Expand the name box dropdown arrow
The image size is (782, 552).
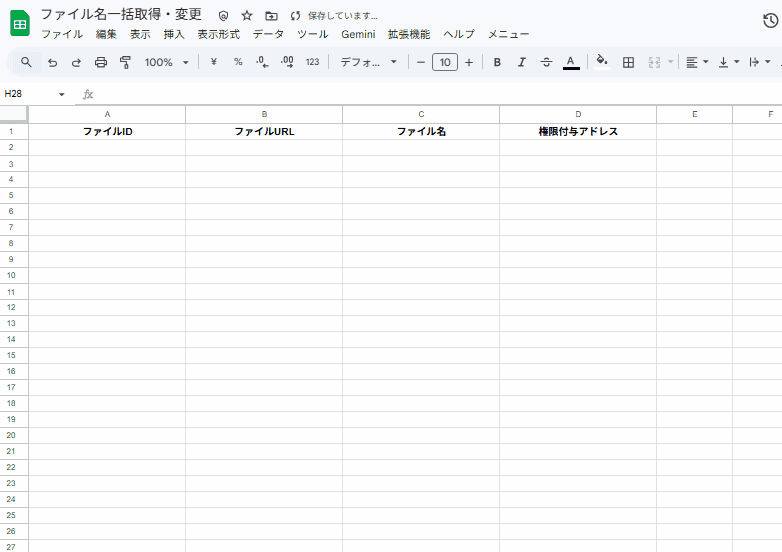coord(61,94)
